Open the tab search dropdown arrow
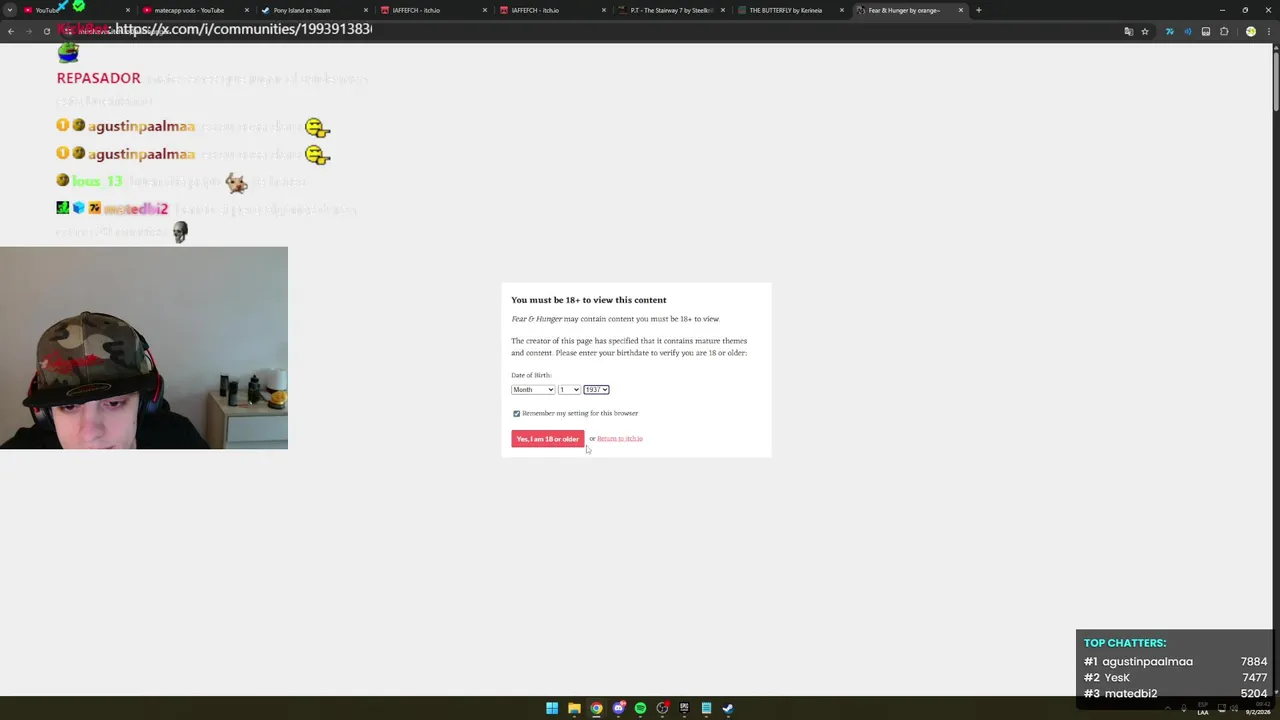 pos(9,10)
